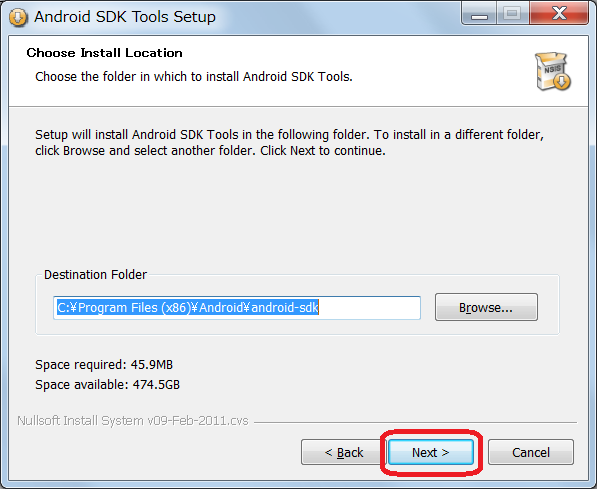Screen dimensions: 597x489
Task: Click the 'Setup will install Android SDK Tools' paragraph
Action: click(289, 142)
